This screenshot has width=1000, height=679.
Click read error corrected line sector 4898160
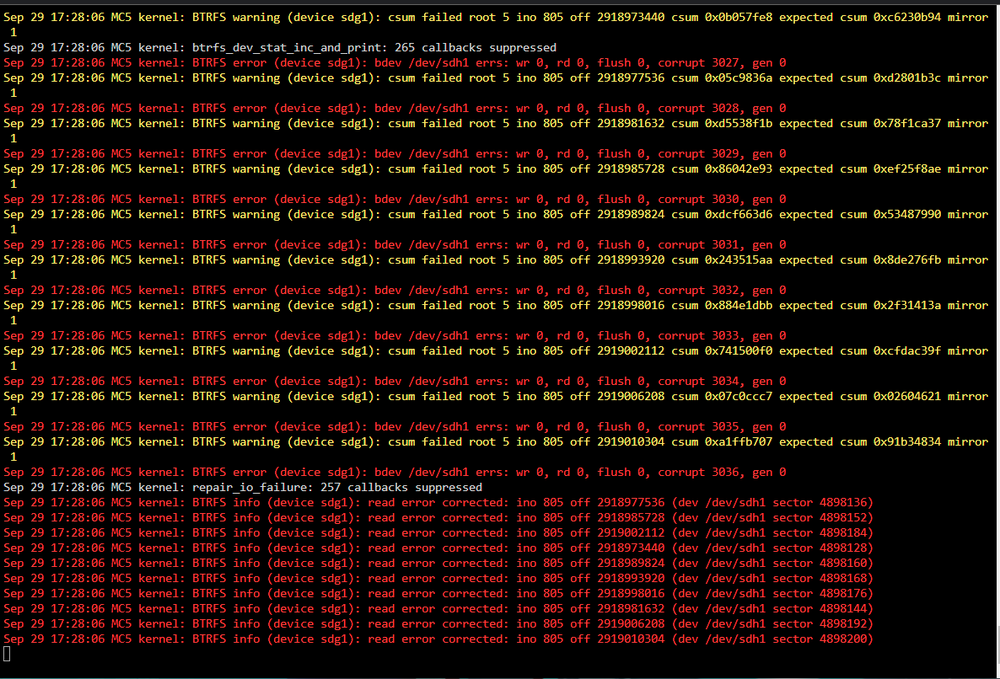pyautogui.click(x=438, y=563)
